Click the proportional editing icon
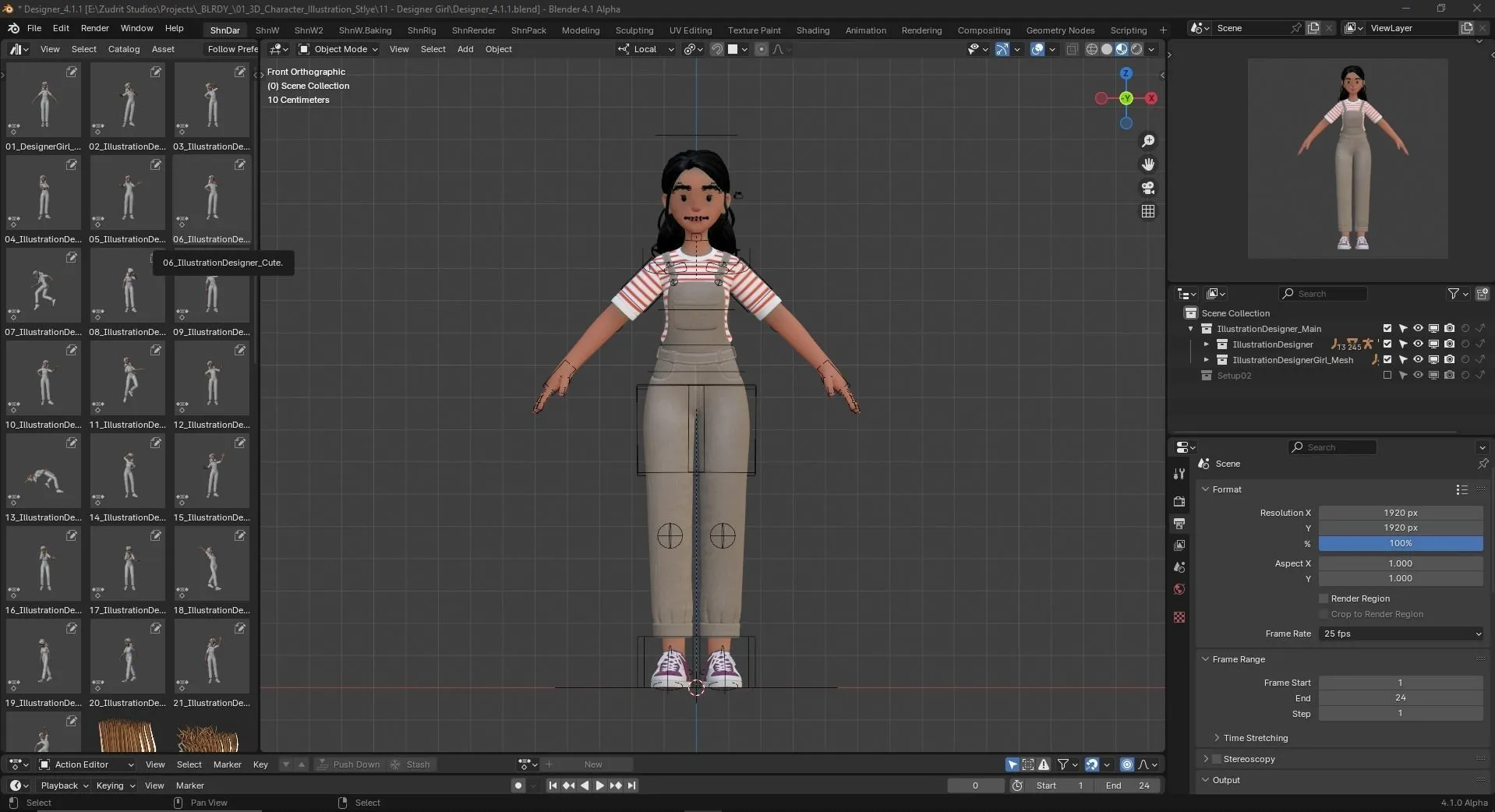The width and height of the screenshot is (1495, 812). [761, 49]
